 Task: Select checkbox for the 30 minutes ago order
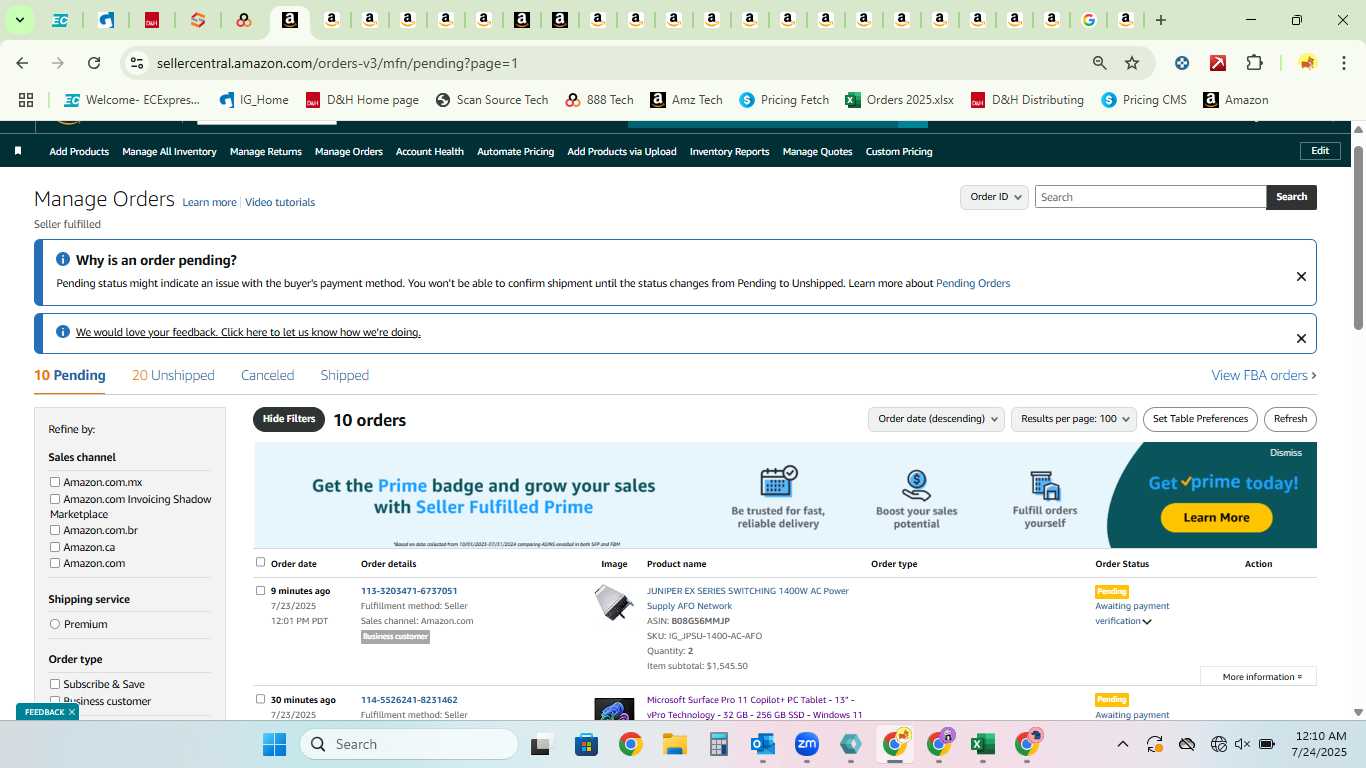pyautogui.click(x=261, y=699)
